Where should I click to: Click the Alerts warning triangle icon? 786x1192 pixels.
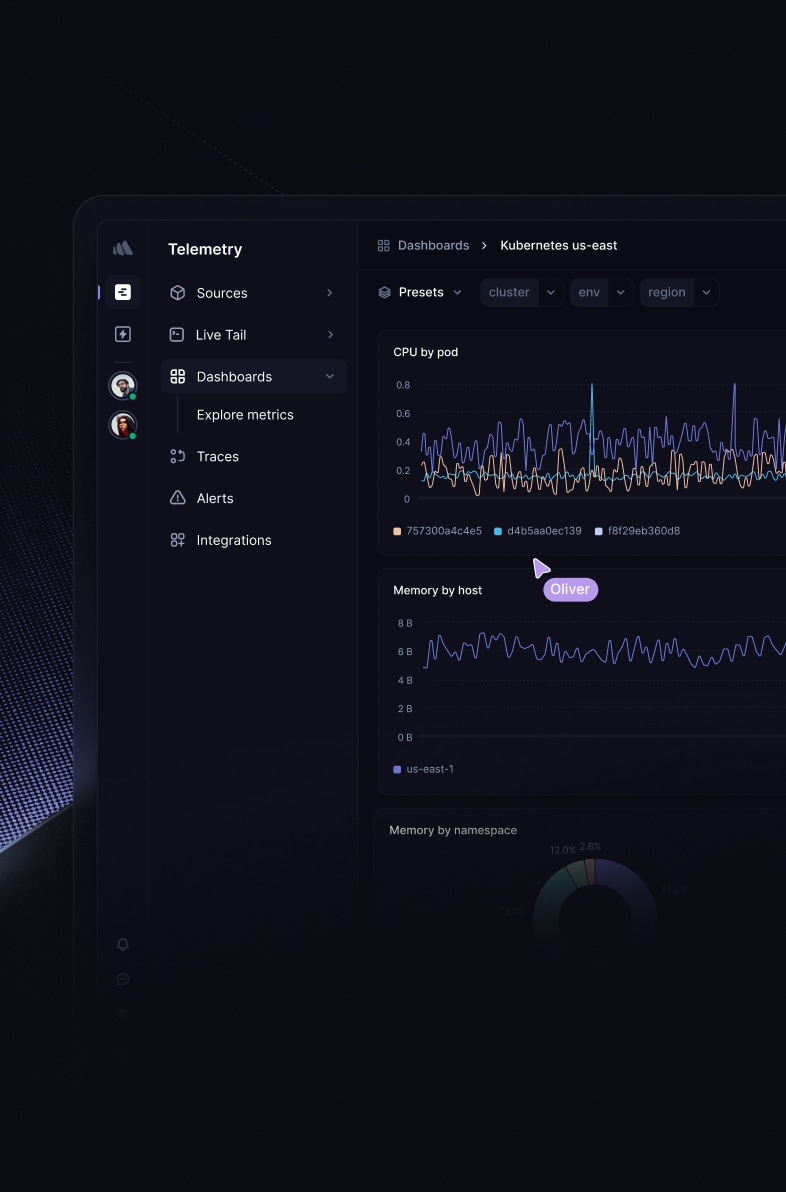(177, 498)
